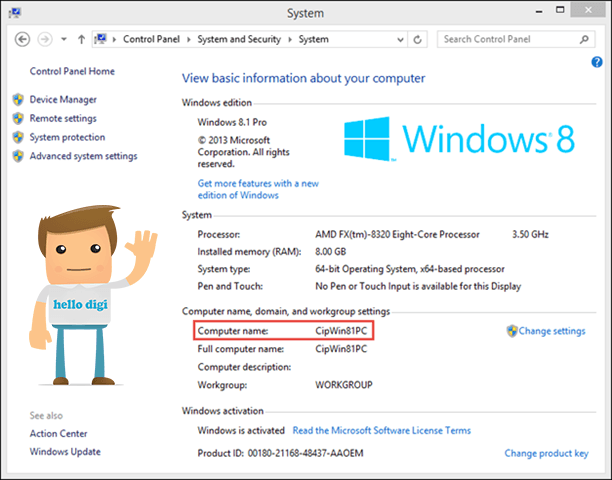
Task: Click the AMD FX-8320 processor text
Action: [397, 235]
